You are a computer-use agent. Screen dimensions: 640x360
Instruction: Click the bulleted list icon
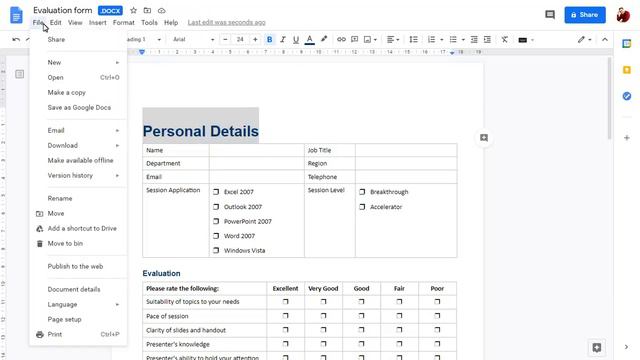pos(453,40)
